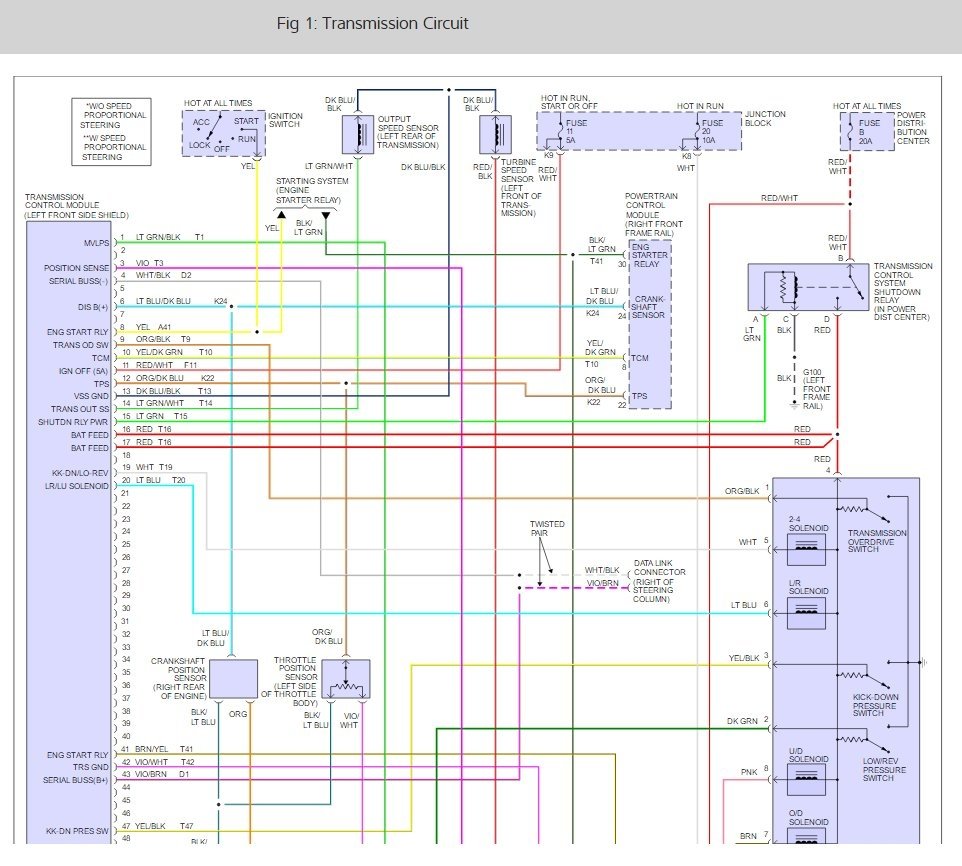
Task: Select wire label YEL/DK GRN T10 at pin 10
Action: pyautogui.click(x=174, y=352)
